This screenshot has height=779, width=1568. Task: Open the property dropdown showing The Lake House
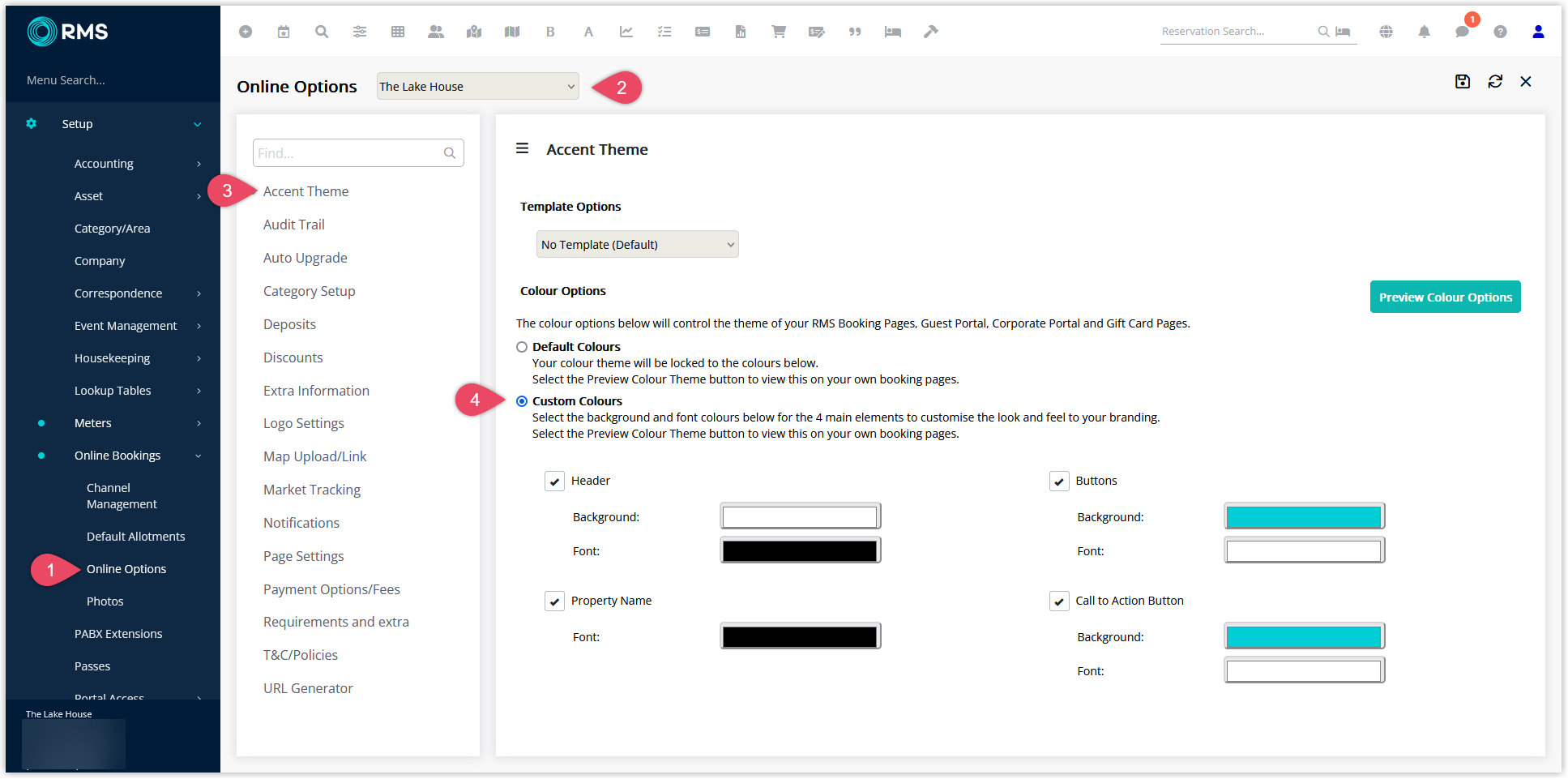click(478, 86)
